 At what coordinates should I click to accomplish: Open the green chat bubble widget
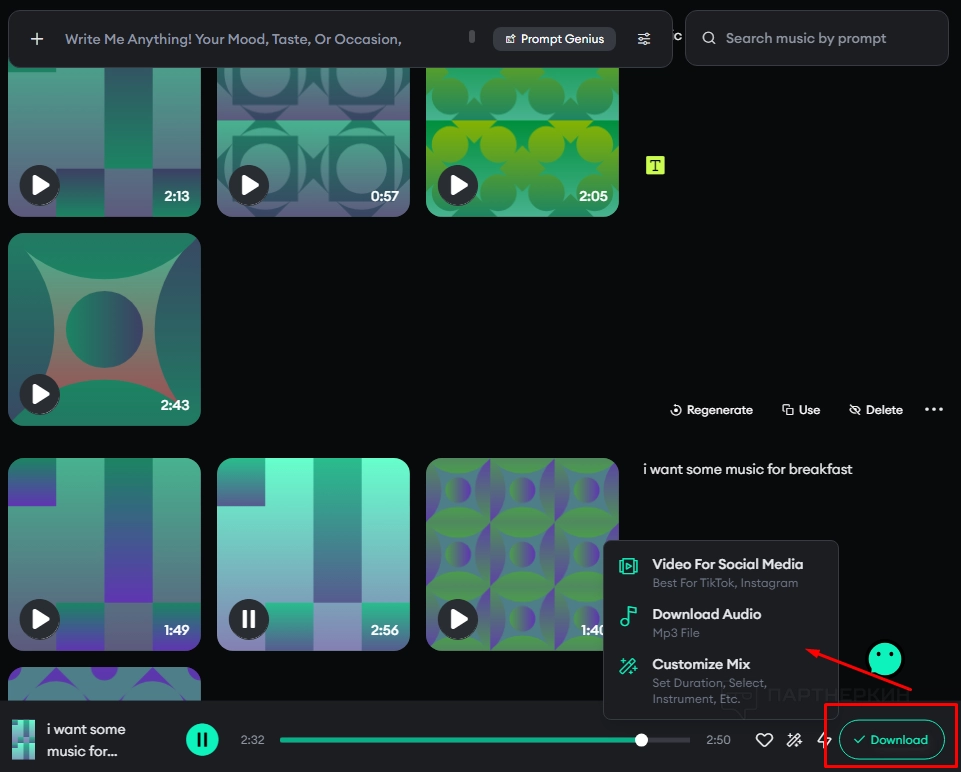(885, 658)
